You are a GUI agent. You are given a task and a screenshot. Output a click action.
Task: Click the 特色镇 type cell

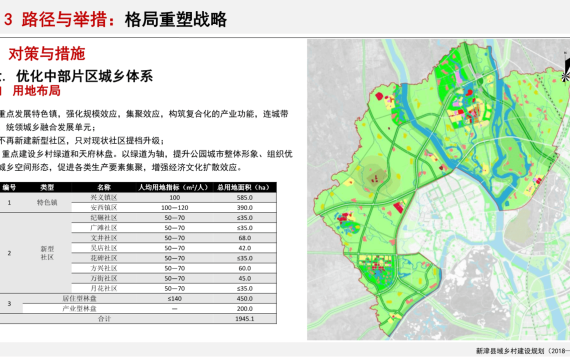pos(47,203)
